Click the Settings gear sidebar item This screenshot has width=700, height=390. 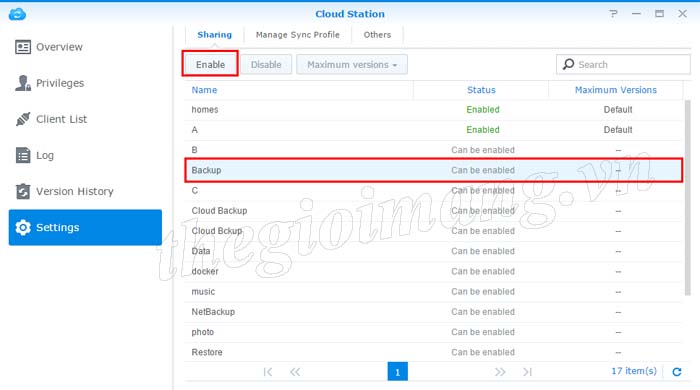(x=85, y=227)
